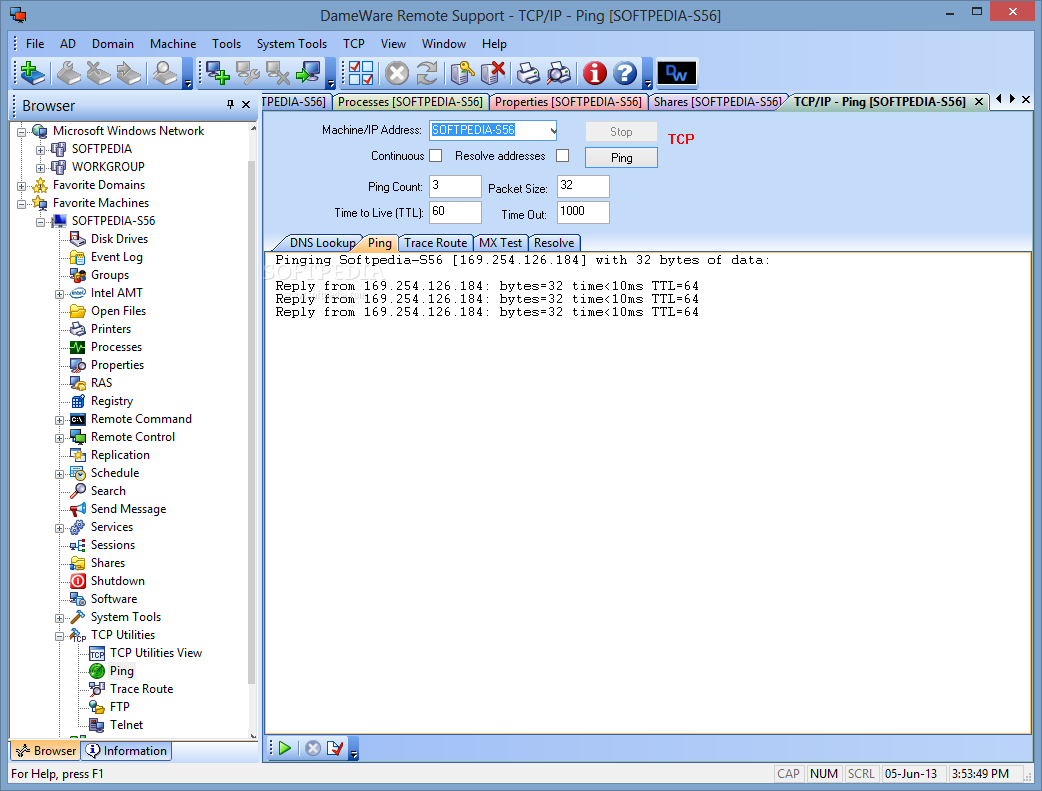Select Trace Route in the tree
The width and height of the screenshot is (1042, 791).
(142, 689)
